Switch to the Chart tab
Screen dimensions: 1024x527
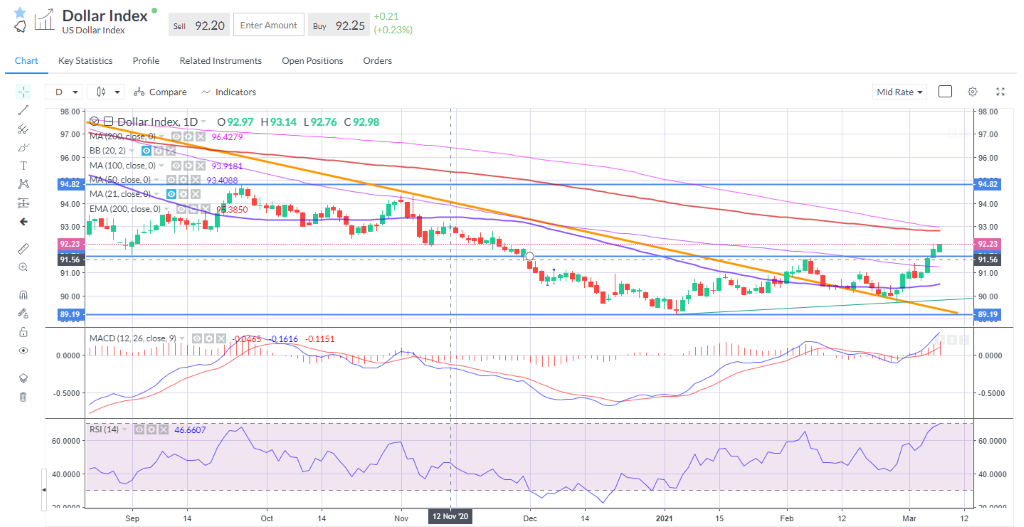(x=27, y=61)
